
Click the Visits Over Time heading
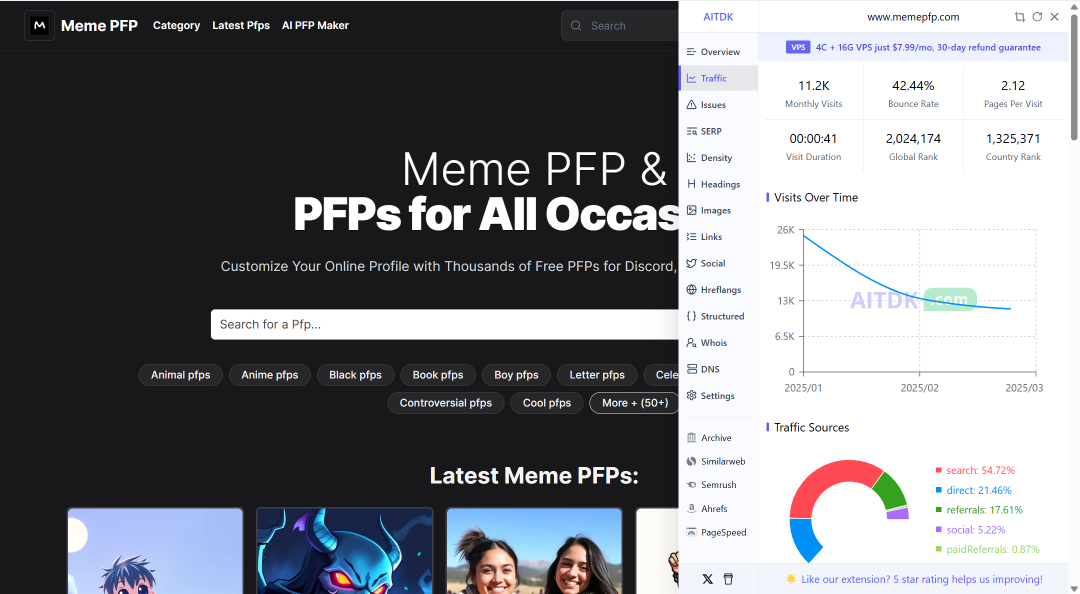[816, 198]
